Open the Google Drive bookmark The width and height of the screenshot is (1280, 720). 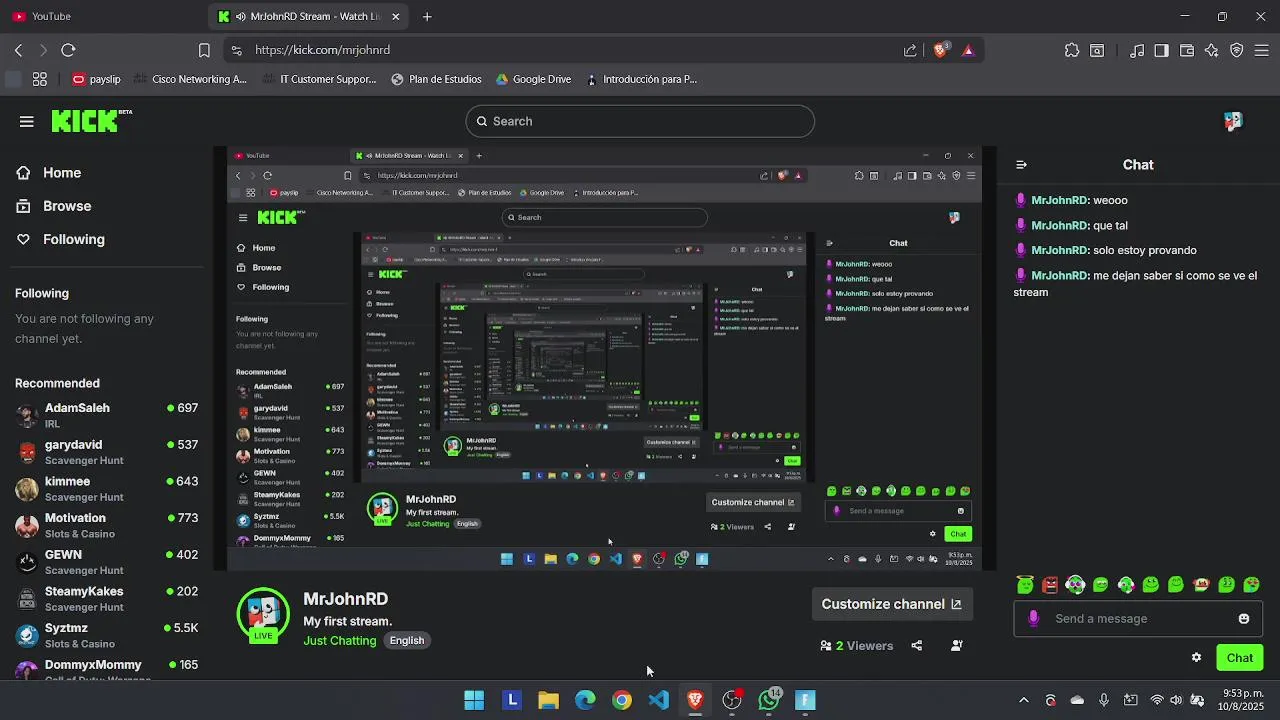pos(533,79)
